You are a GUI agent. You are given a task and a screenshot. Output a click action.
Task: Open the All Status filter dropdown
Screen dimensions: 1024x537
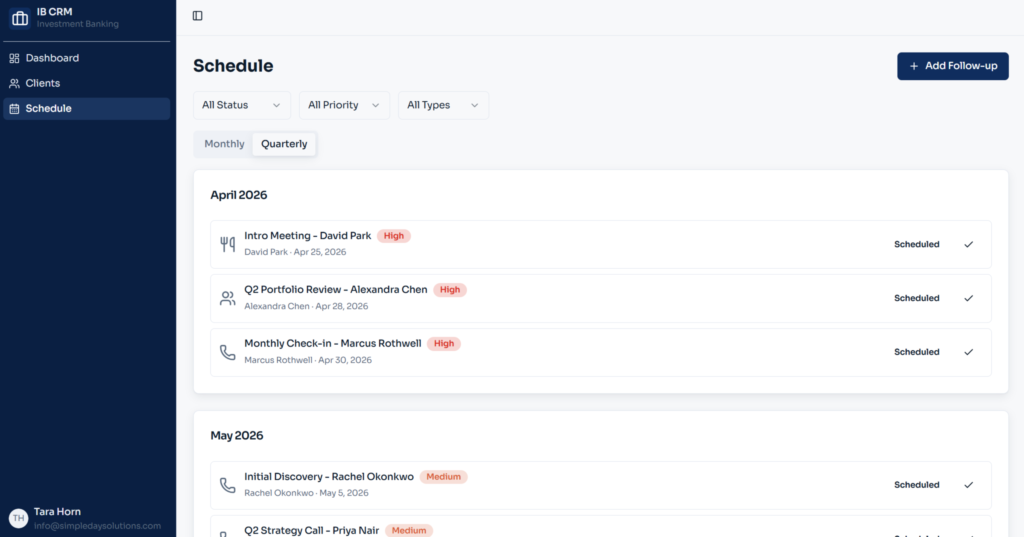(242, 105)
